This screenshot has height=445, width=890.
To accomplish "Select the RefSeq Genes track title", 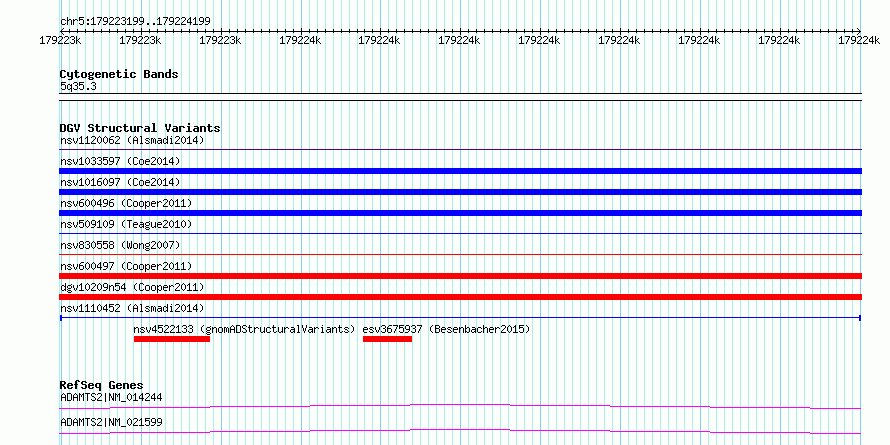I will pos(101,385).
